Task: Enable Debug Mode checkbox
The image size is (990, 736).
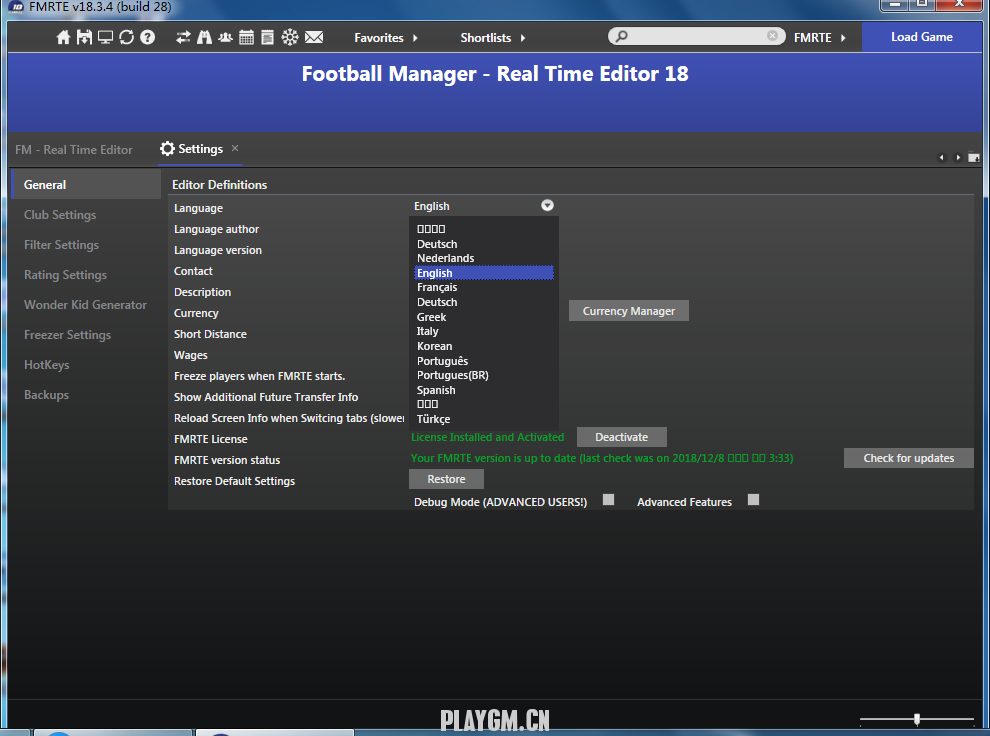Action: coord(608,500)
